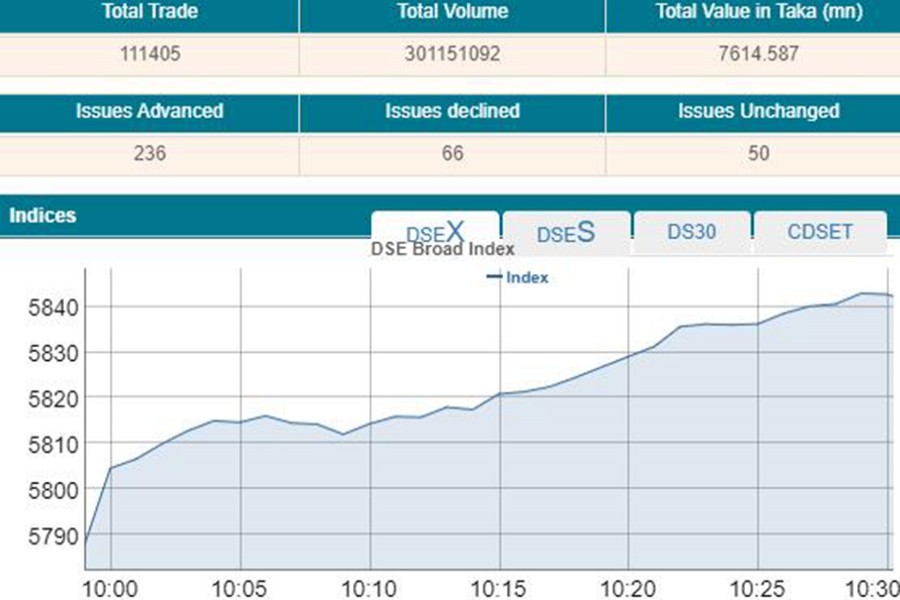The height and width of the screenshot is (600, 900).
Task: Click the Indices section heading
Action: tap(43, 215)
